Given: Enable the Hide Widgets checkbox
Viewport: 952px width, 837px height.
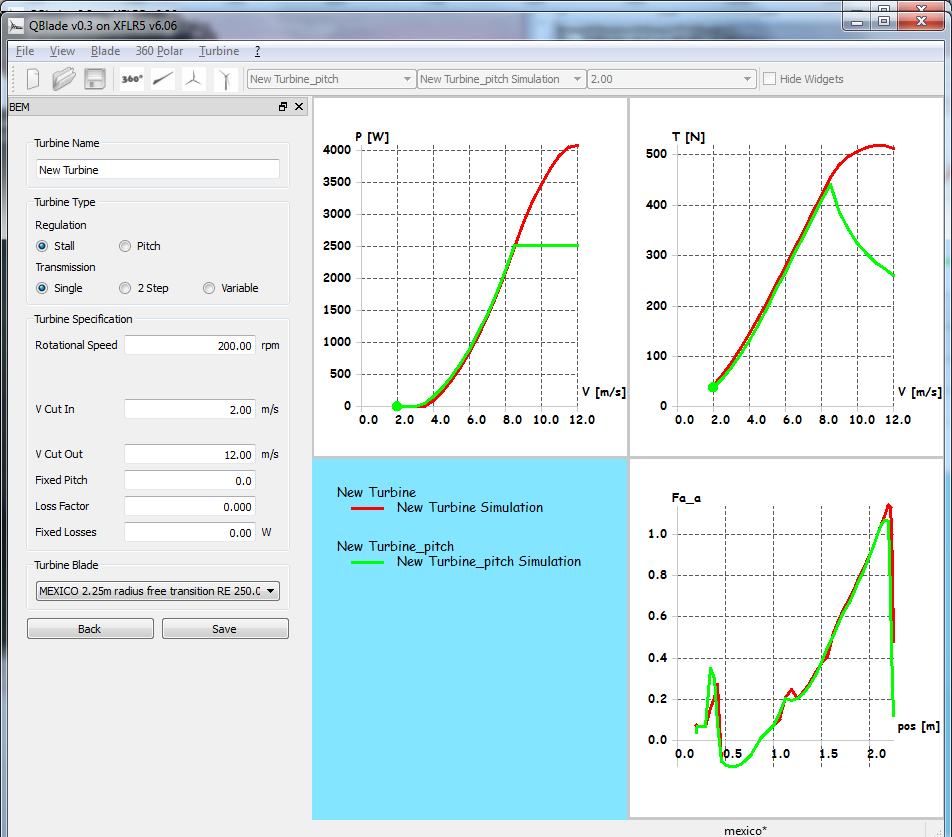Looking at the screenshot, I should 770,79.
